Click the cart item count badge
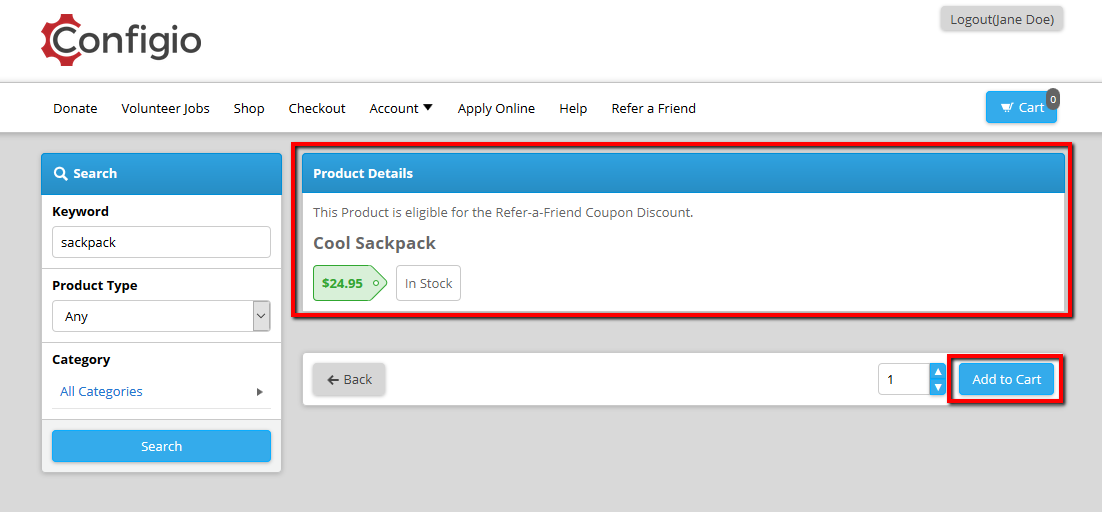The image size is (1102, 512). [x=1051, y=99]
